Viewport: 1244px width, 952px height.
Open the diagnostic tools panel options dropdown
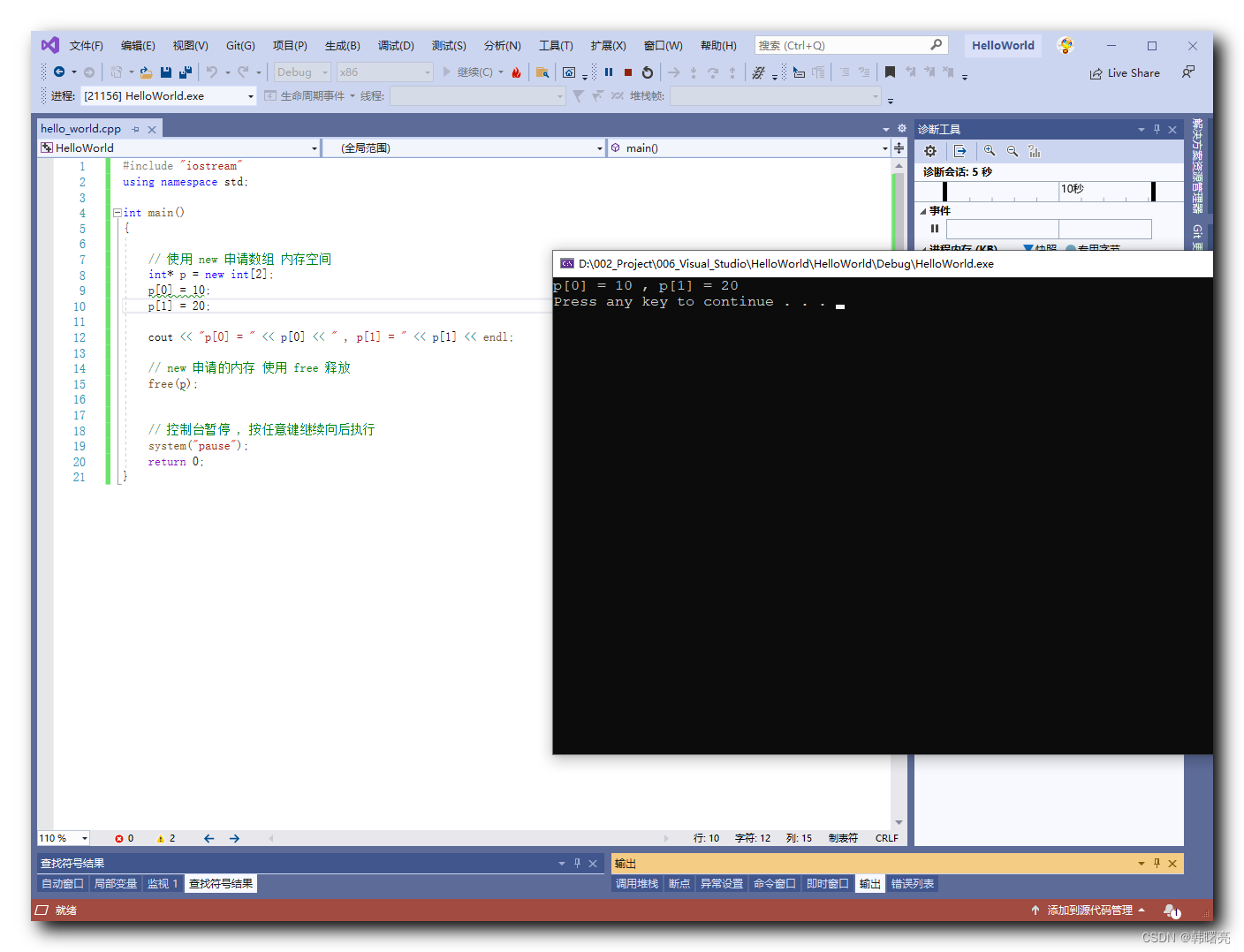point(1142,130)
